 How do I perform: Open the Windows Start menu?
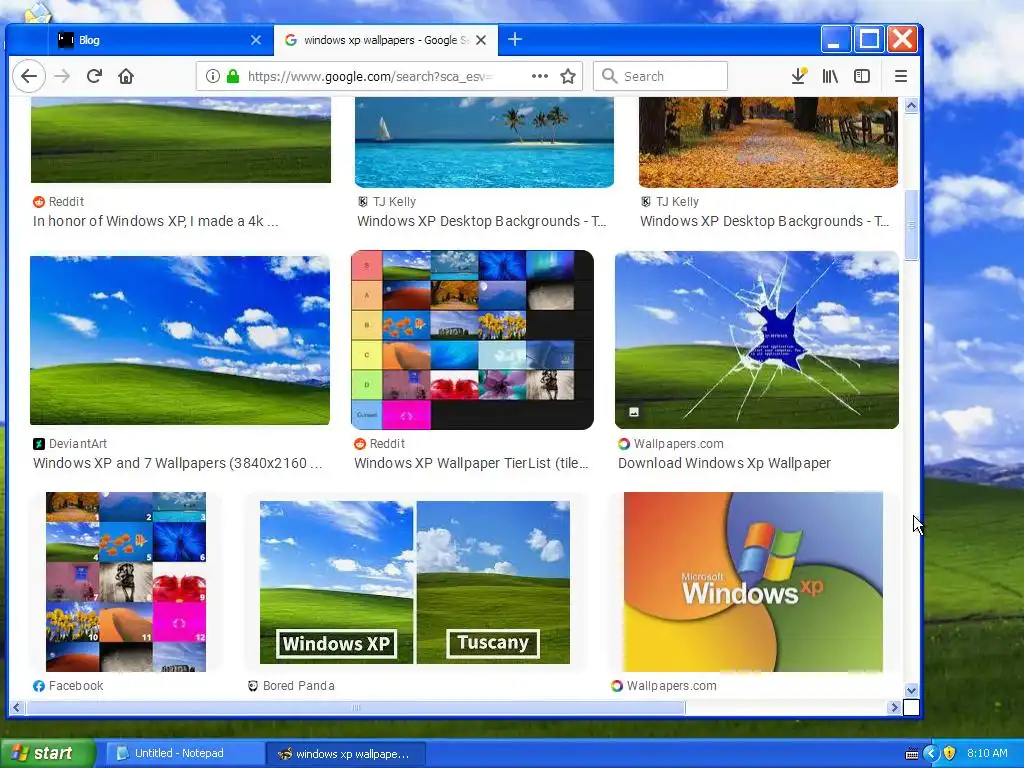tap(47, 754)
